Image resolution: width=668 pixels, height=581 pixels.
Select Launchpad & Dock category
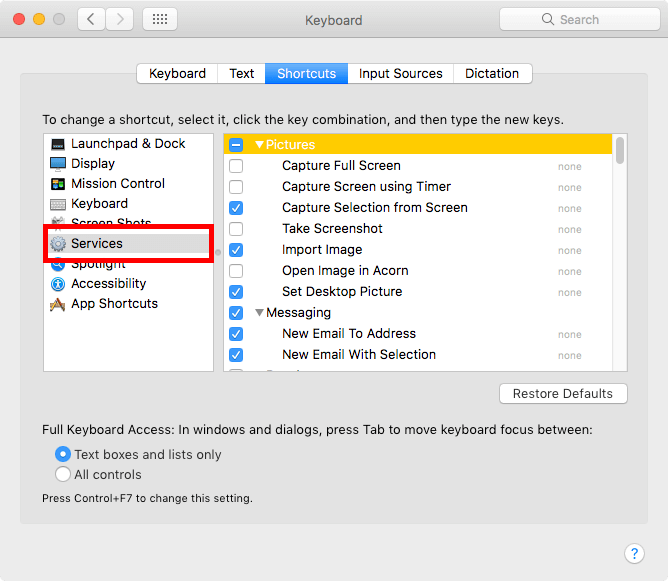pos(128,144)
